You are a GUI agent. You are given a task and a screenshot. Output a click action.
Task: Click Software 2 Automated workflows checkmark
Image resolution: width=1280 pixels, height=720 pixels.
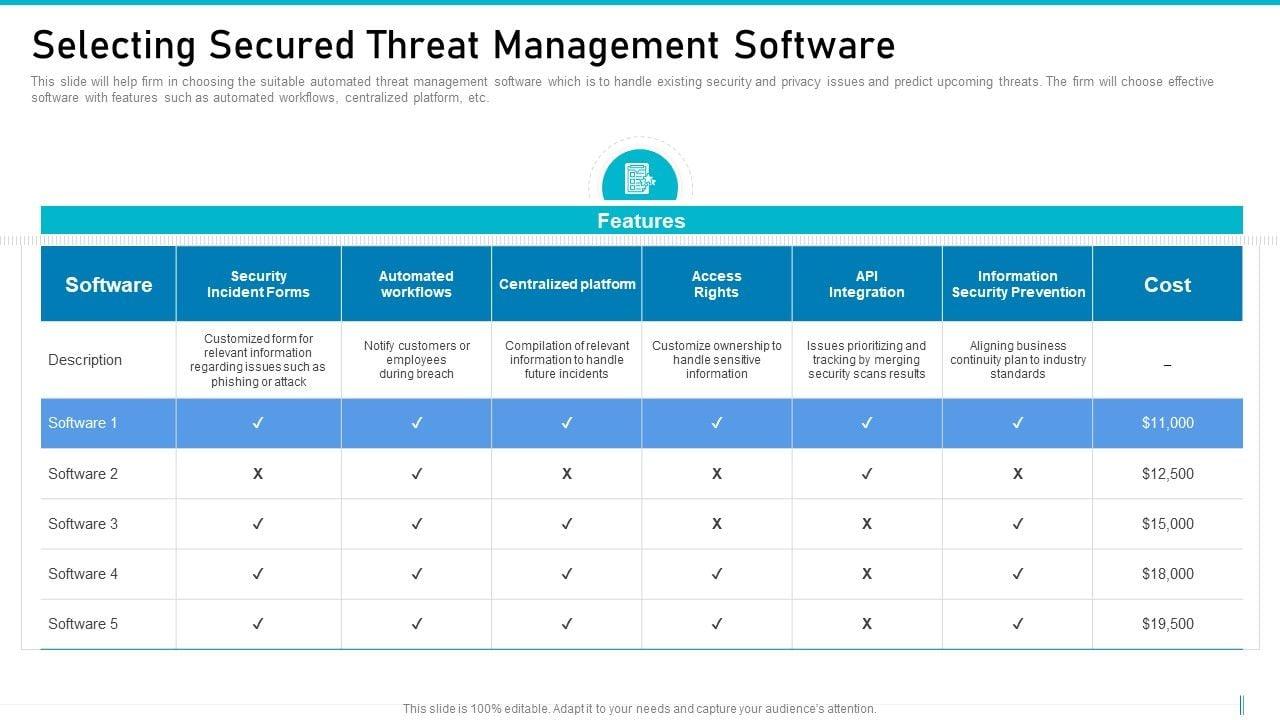click(x=417, y=474)
